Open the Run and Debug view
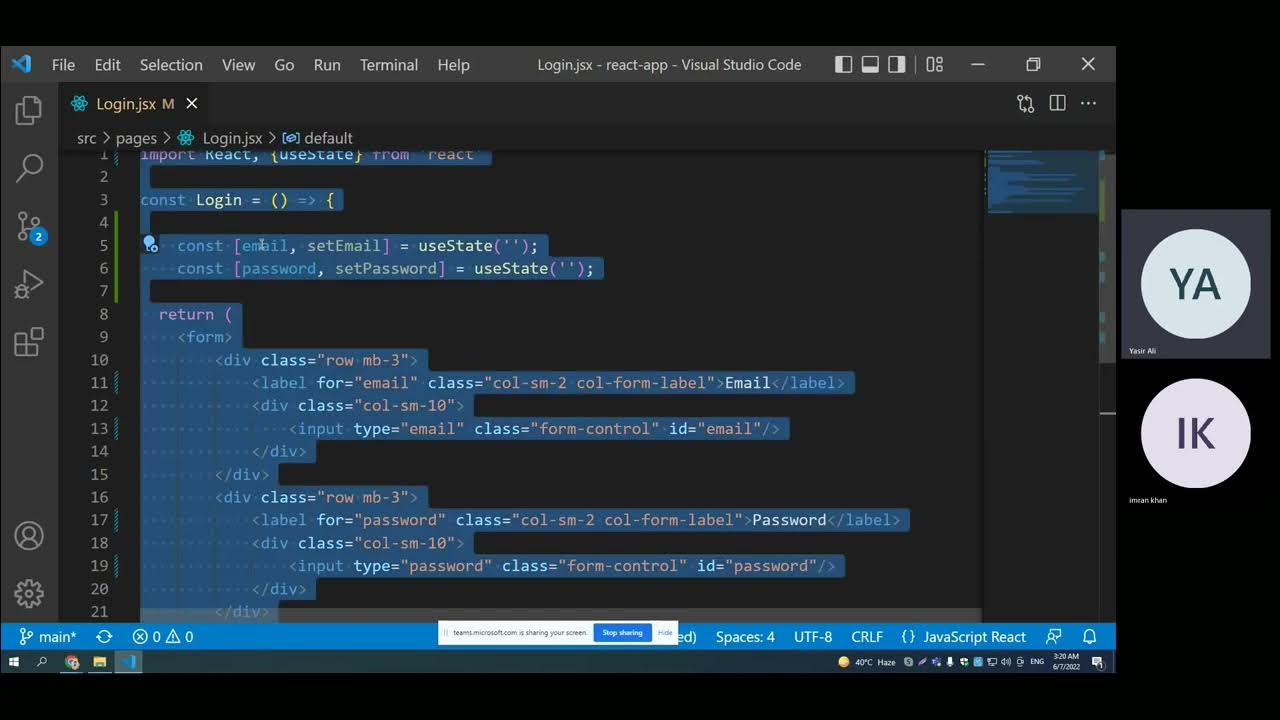This screenshot has height=720, width=1280. [x=29, y=285]
